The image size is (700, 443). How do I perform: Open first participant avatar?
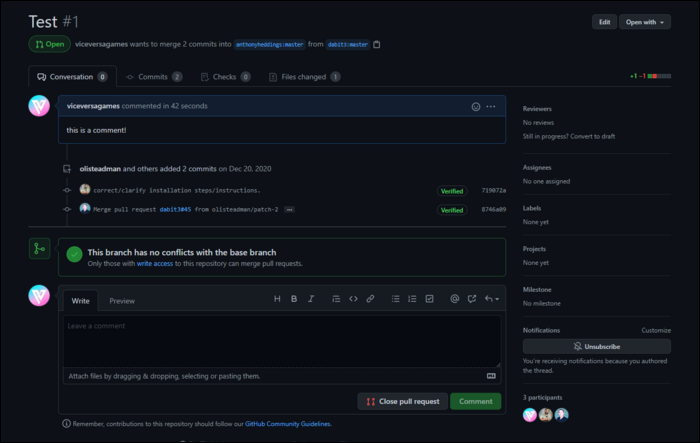[530, 415]
